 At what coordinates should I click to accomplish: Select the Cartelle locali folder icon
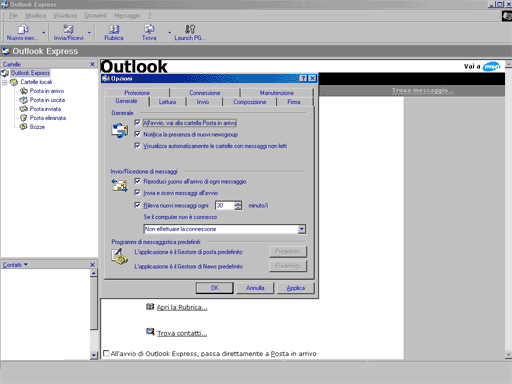coord(14,82)
